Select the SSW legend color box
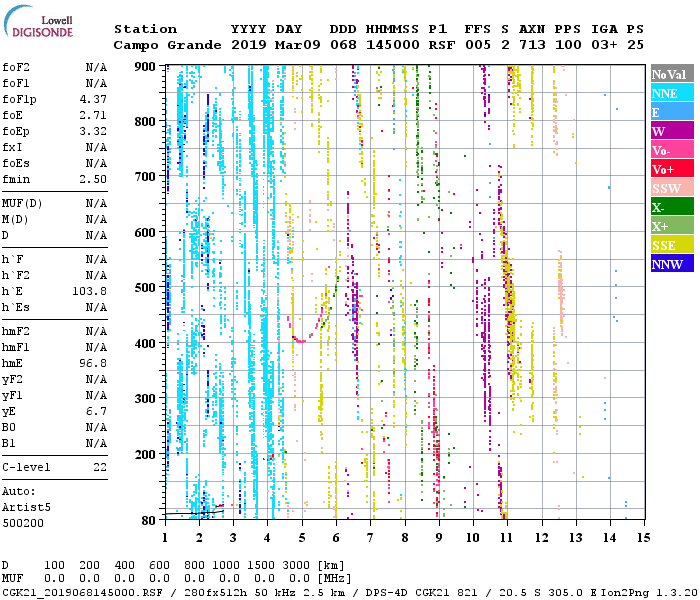This screenshot has width=700, height=600. (x=672, y=188)
